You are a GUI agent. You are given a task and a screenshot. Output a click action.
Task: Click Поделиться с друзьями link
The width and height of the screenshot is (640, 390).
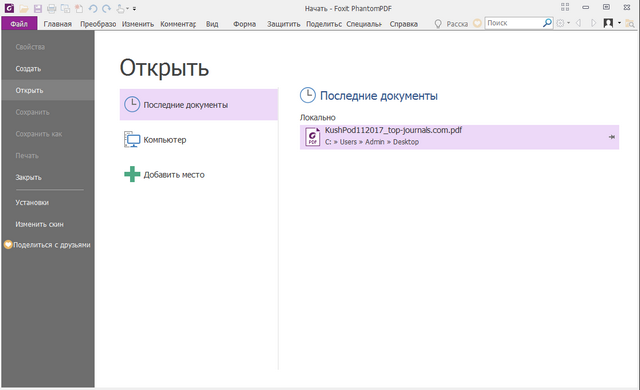click(52, 245)
